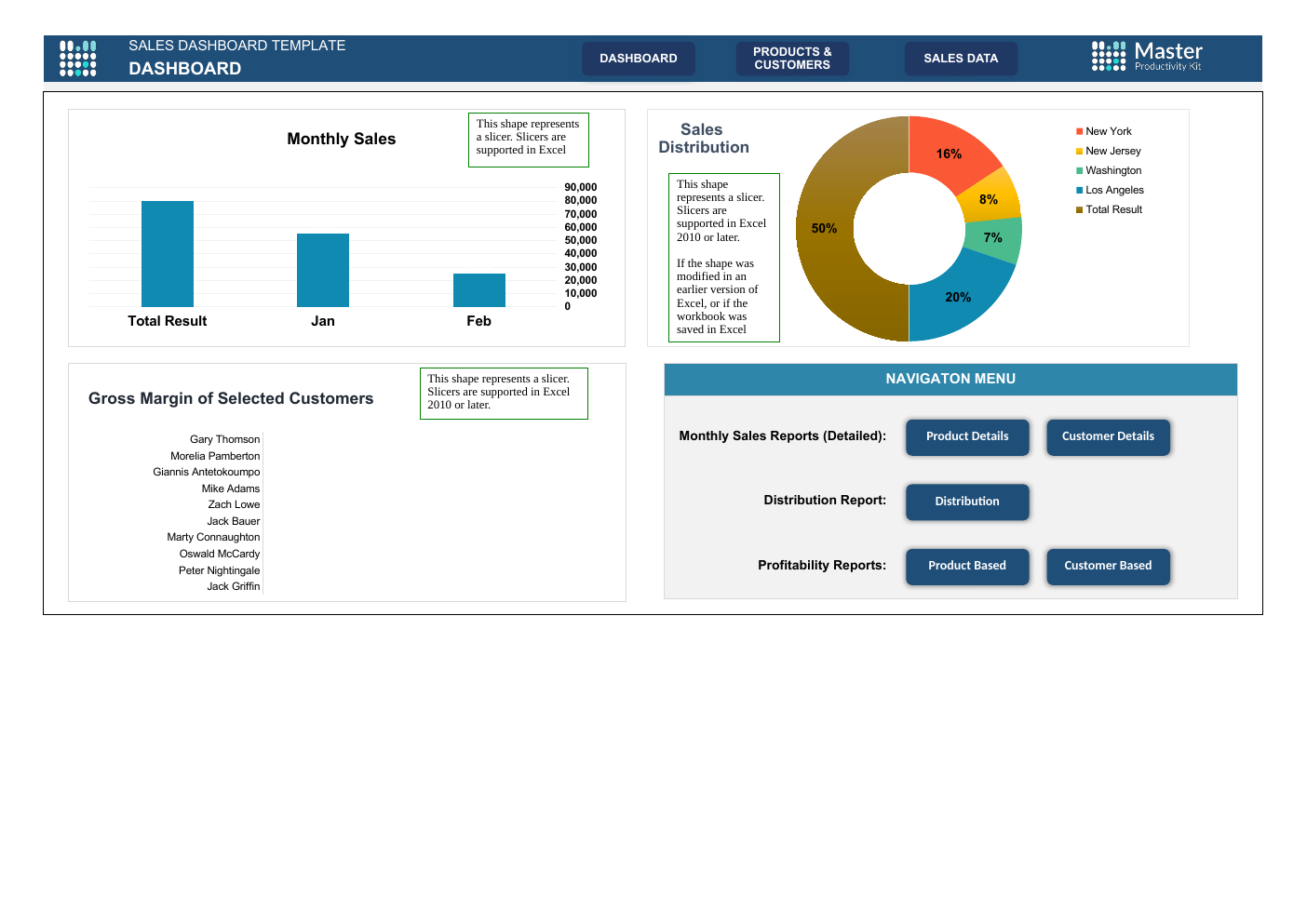Go to the Sales Data tab
The image size is (1307, 924).
click(961, 59)
